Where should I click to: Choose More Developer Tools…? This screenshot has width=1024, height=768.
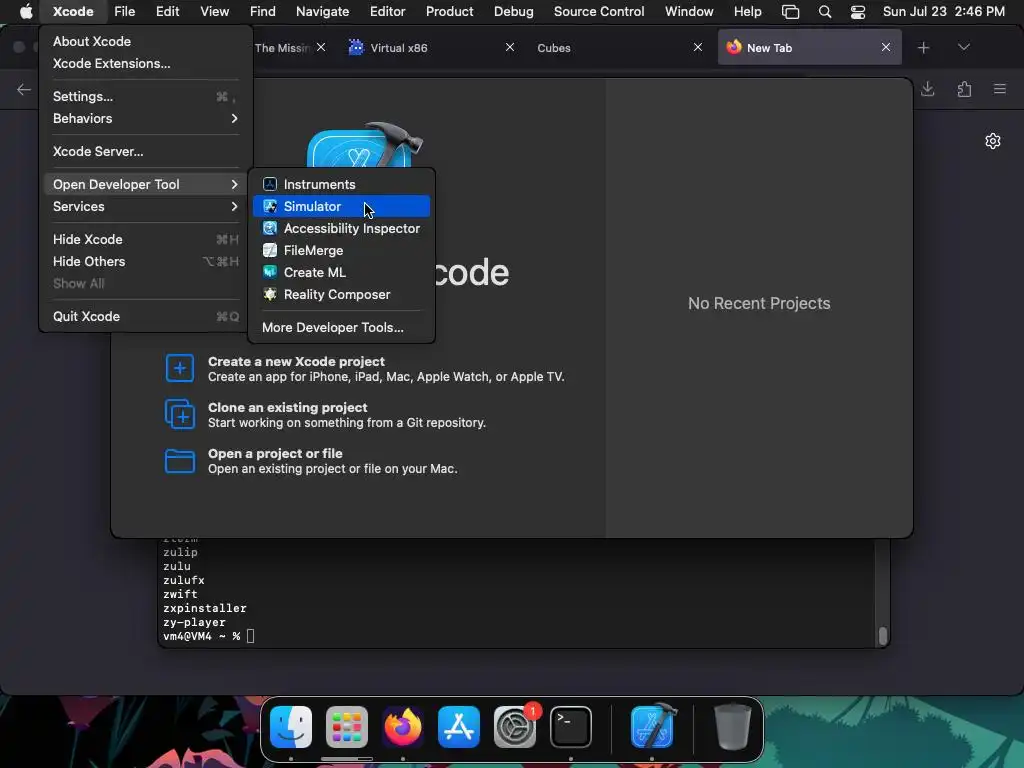(341, 327)
